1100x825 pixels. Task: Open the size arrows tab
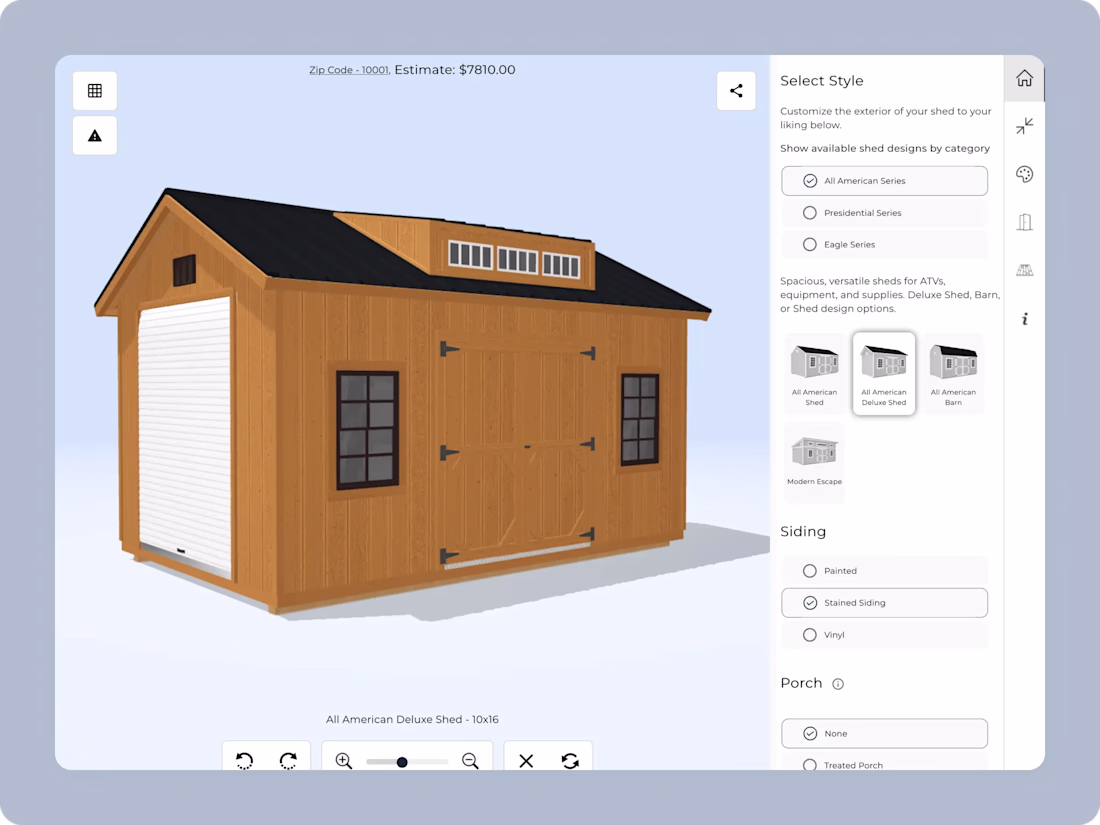coord(1024,126)
